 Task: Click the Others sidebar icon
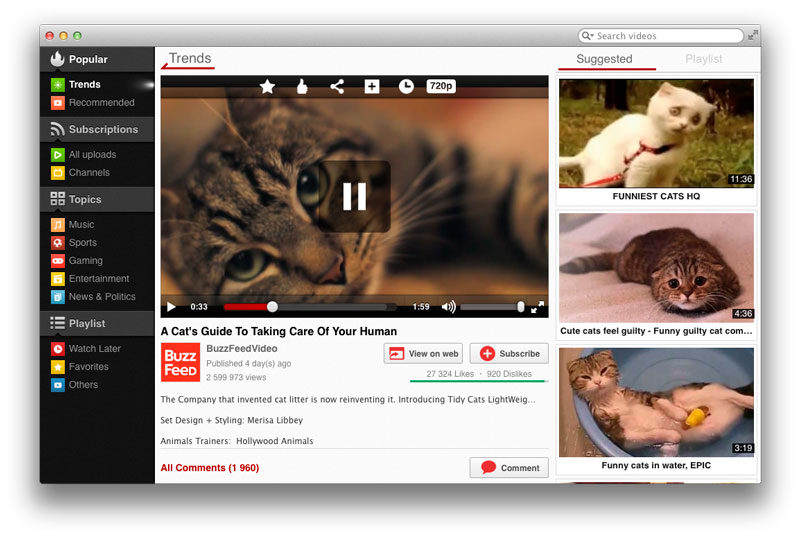coord(58,385)
